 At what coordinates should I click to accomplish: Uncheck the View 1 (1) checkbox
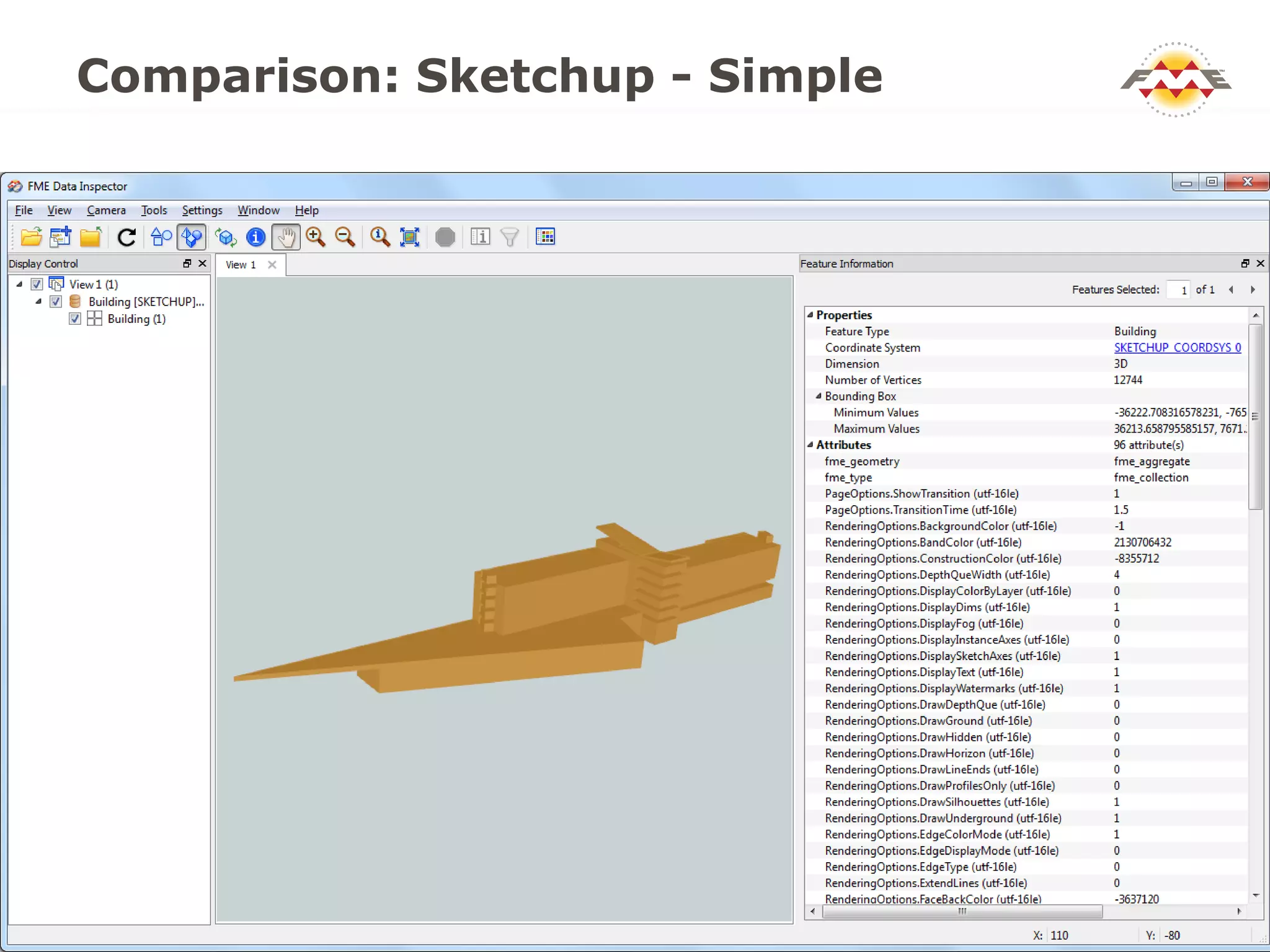[x=37, y=284]
